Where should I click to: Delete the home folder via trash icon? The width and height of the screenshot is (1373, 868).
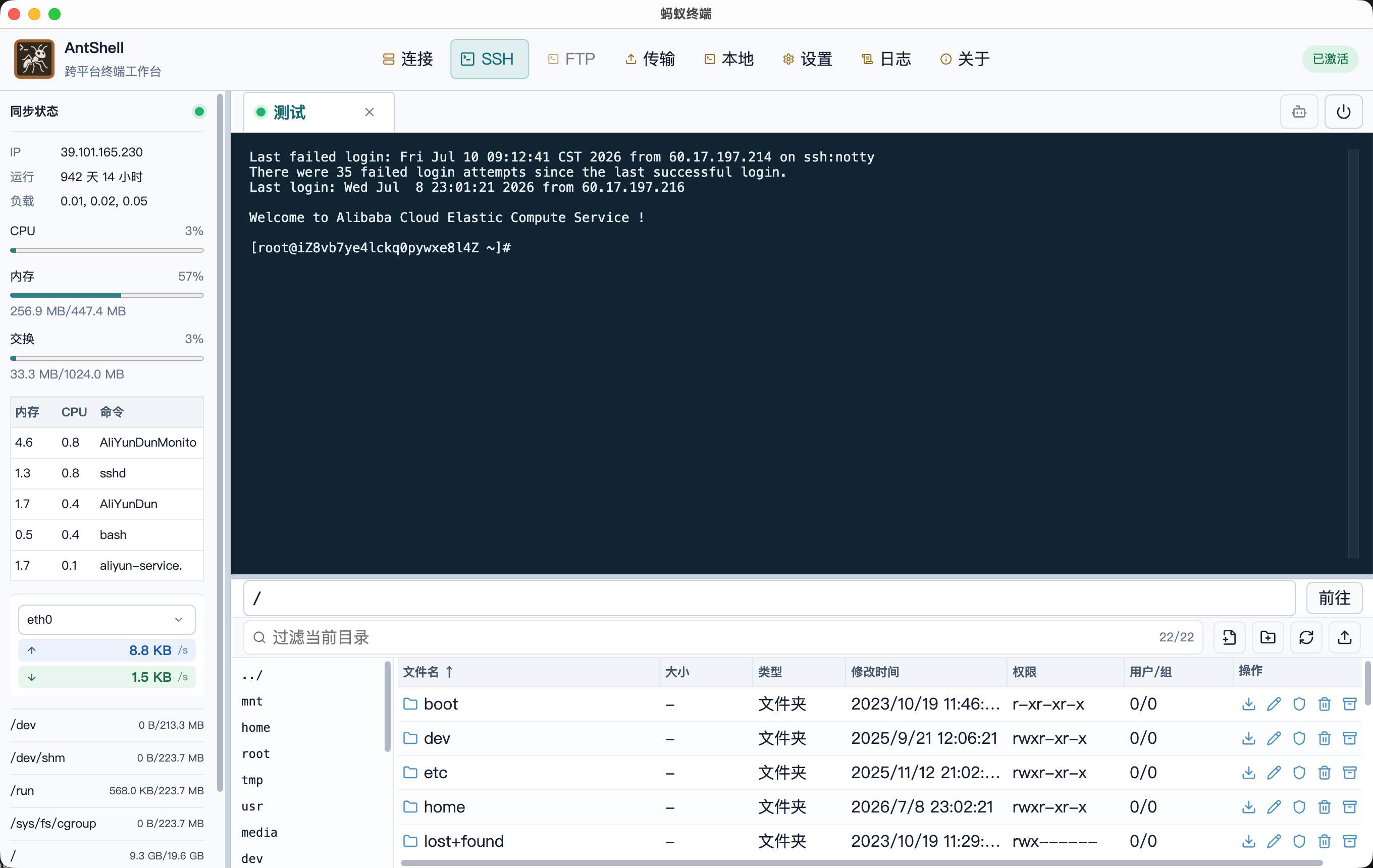(x=1325, y=807)
